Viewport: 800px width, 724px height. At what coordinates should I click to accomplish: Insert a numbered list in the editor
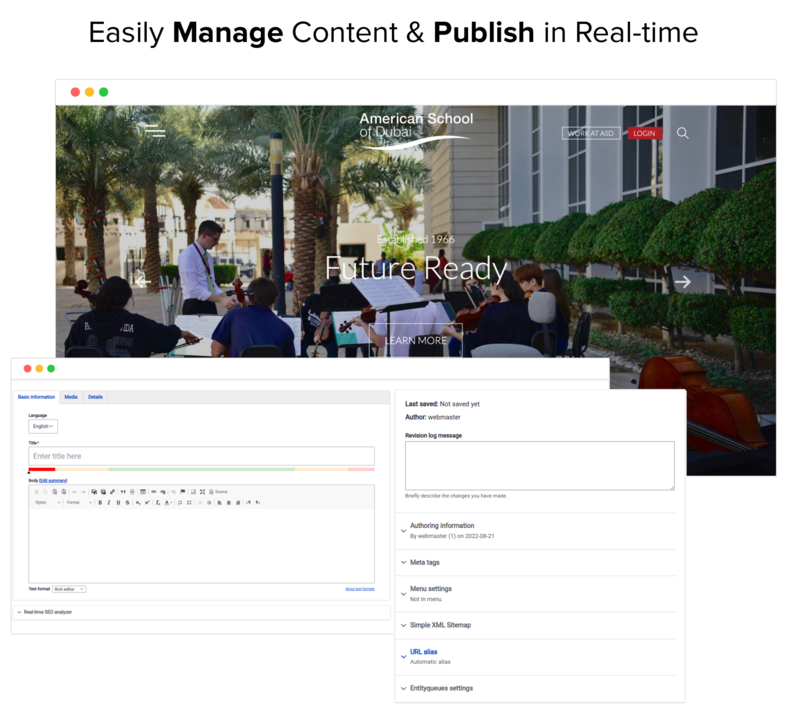click(x=180, y=503)
